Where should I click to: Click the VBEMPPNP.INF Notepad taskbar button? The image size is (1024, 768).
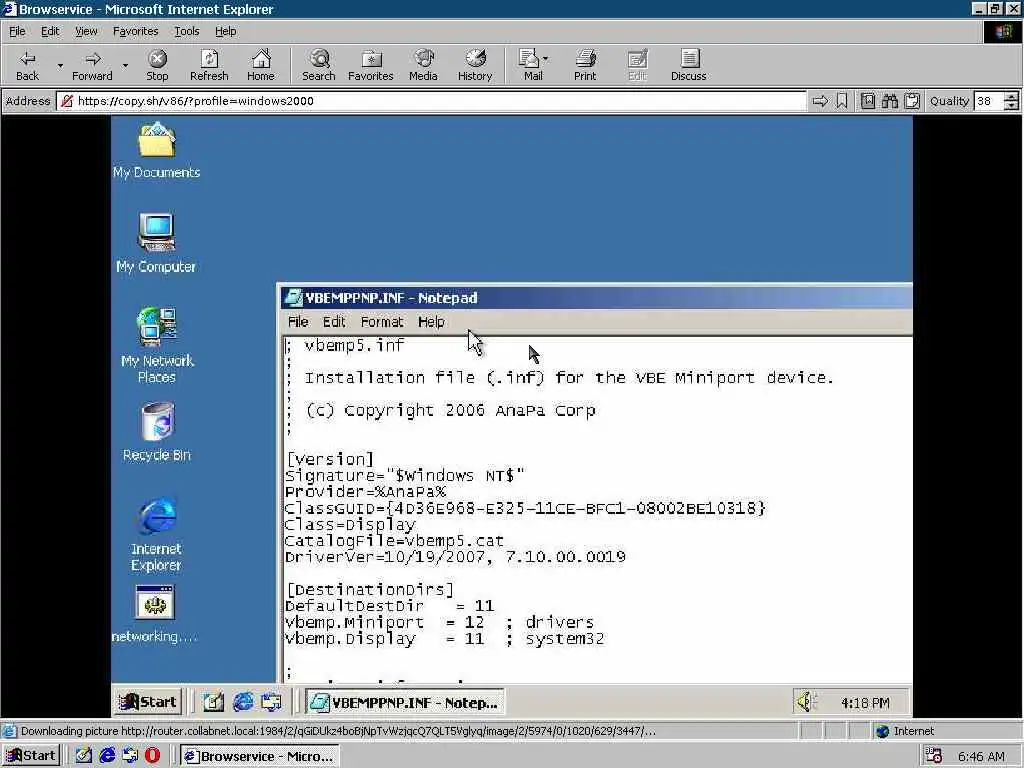pyautogui.click(x=405, y=703)
